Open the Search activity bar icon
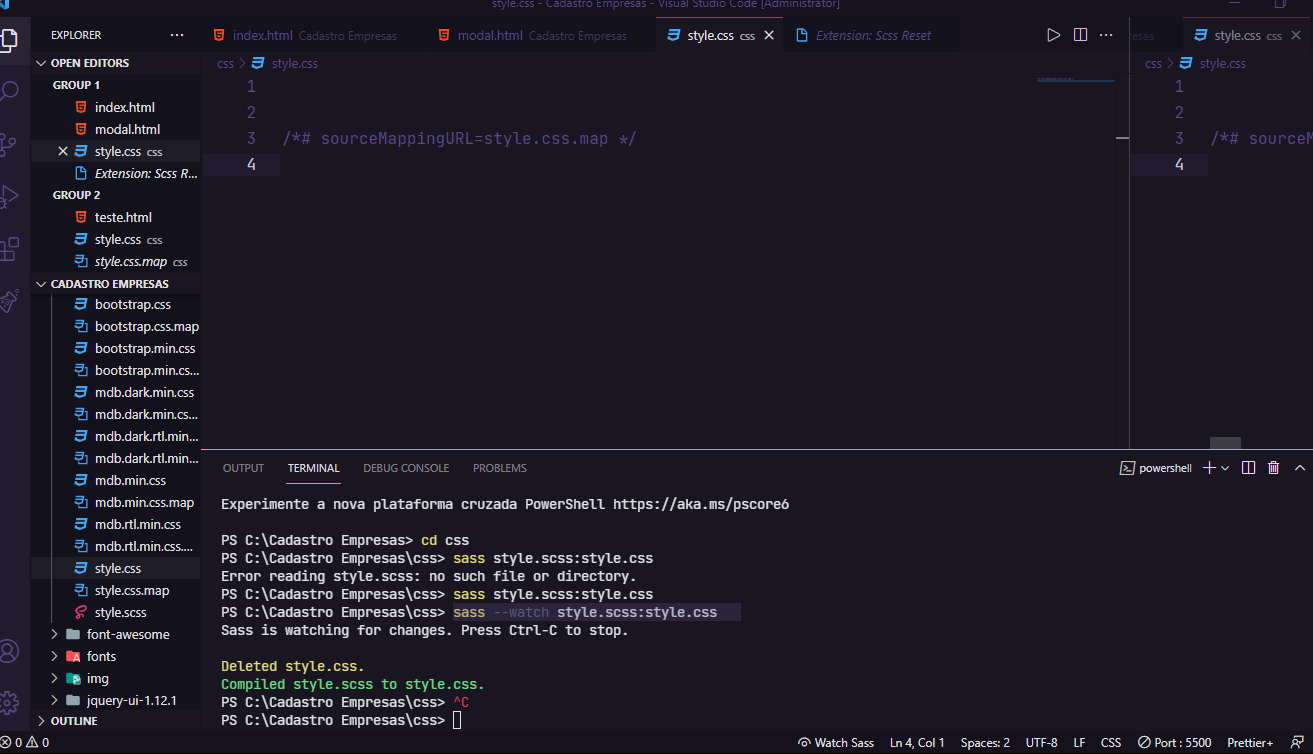The height and width of the screenshot is (754, 1313). pyautogui.click(x=8, y=92)
